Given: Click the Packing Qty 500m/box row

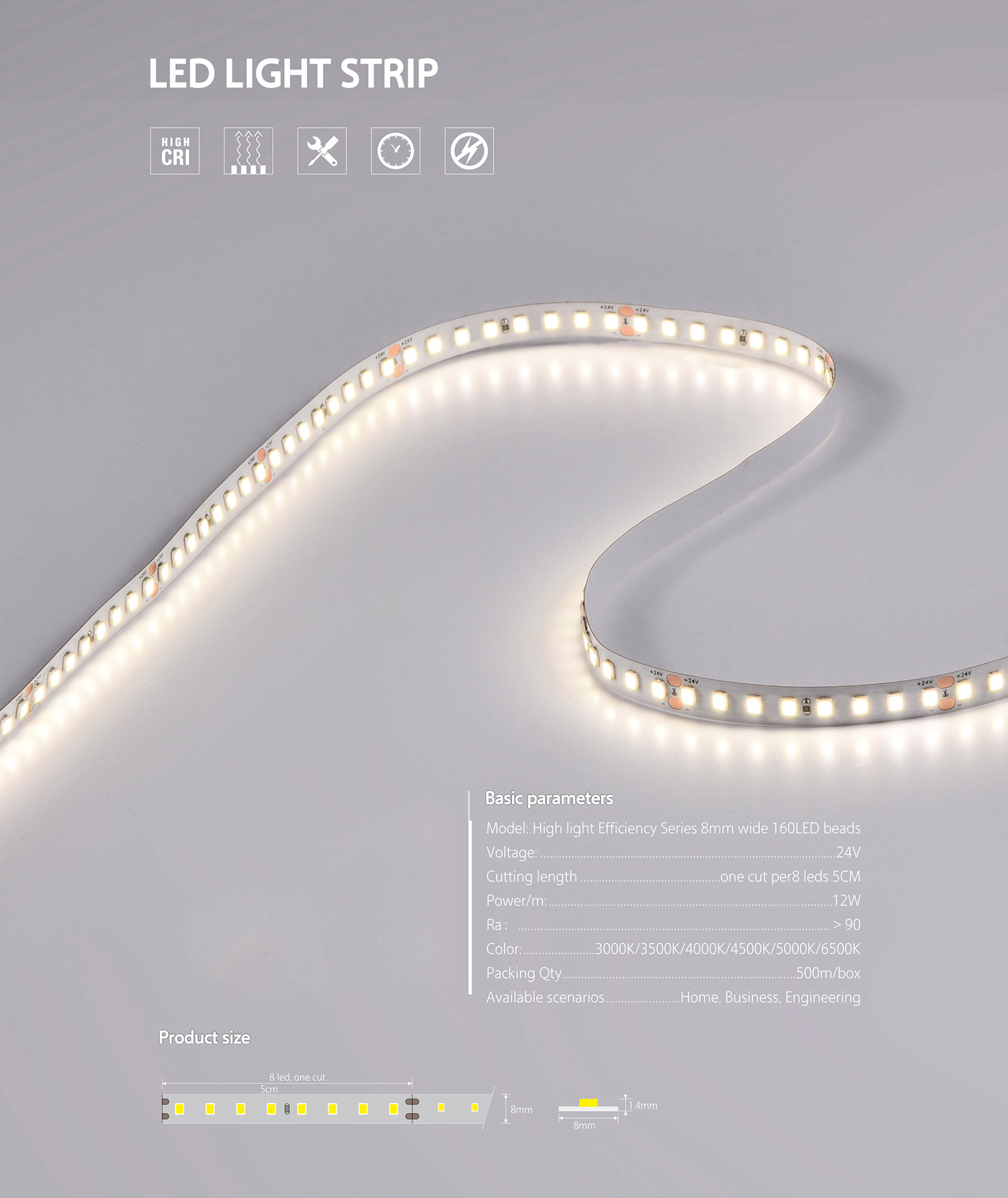Looking at the screenshot, I should (673, 973).
